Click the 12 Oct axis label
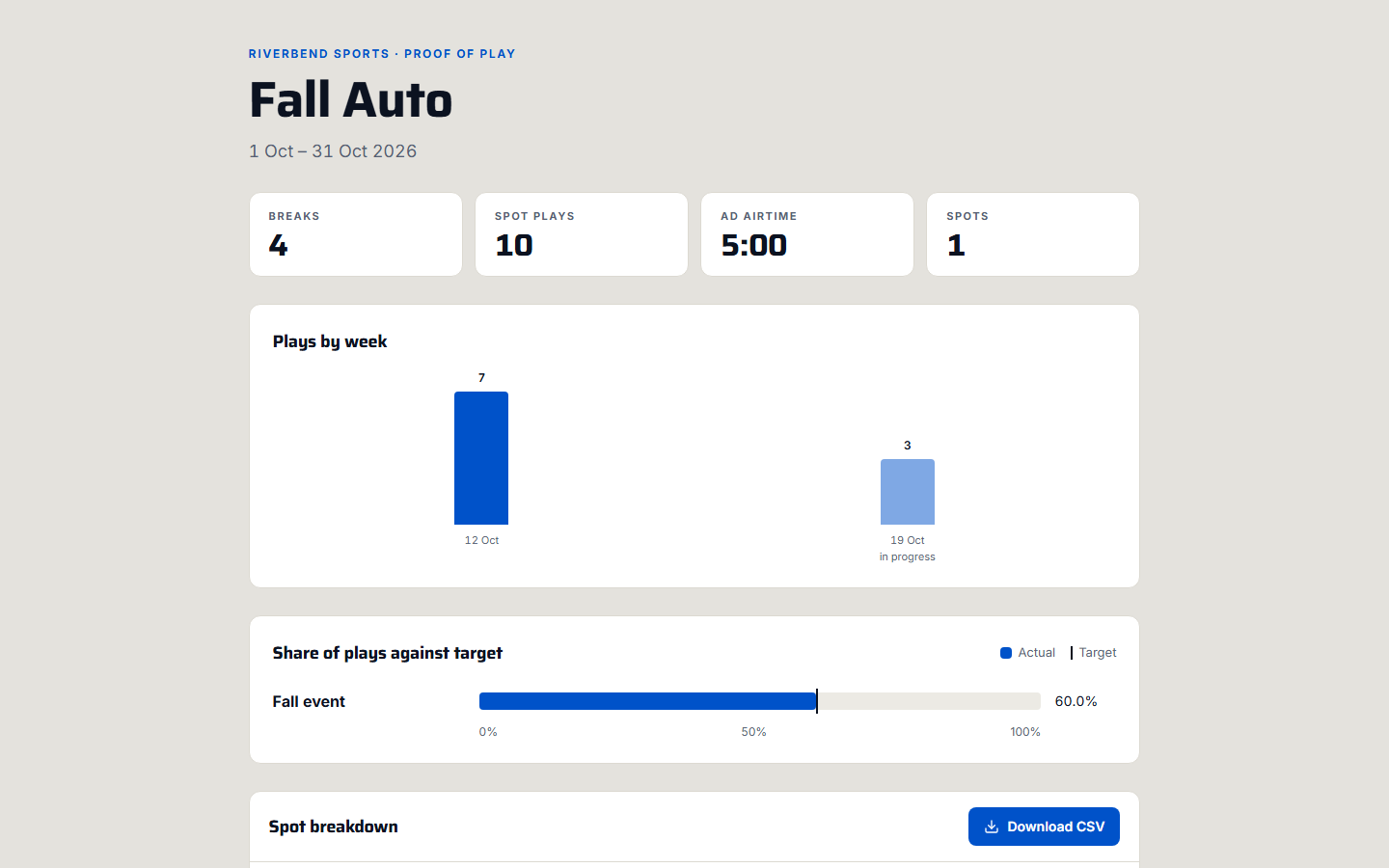Viewport: 1389px width, 868px height. coord(481,540)
